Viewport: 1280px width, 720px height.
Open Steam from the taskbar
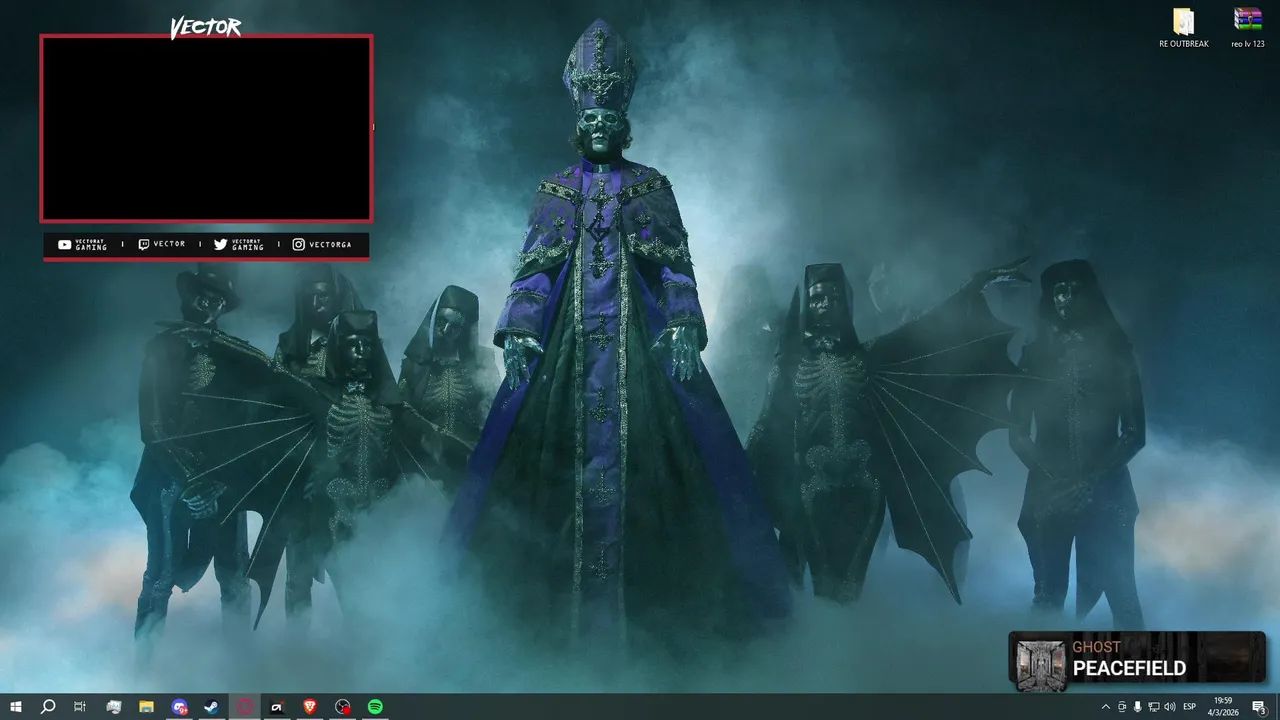click(x=212, y=707)
